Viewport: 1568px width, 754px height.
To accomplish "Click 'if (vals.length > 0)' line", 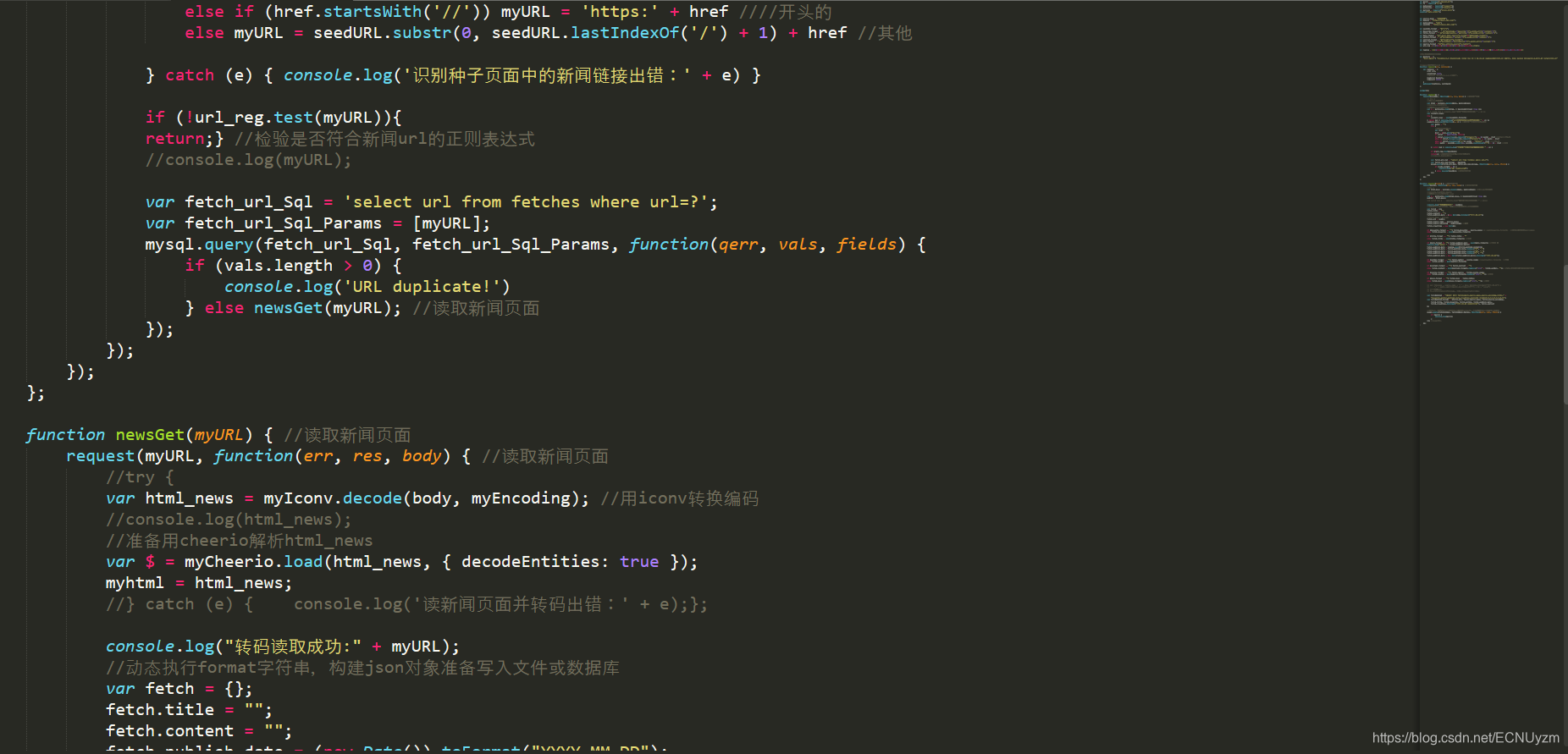I will point(293,266).
